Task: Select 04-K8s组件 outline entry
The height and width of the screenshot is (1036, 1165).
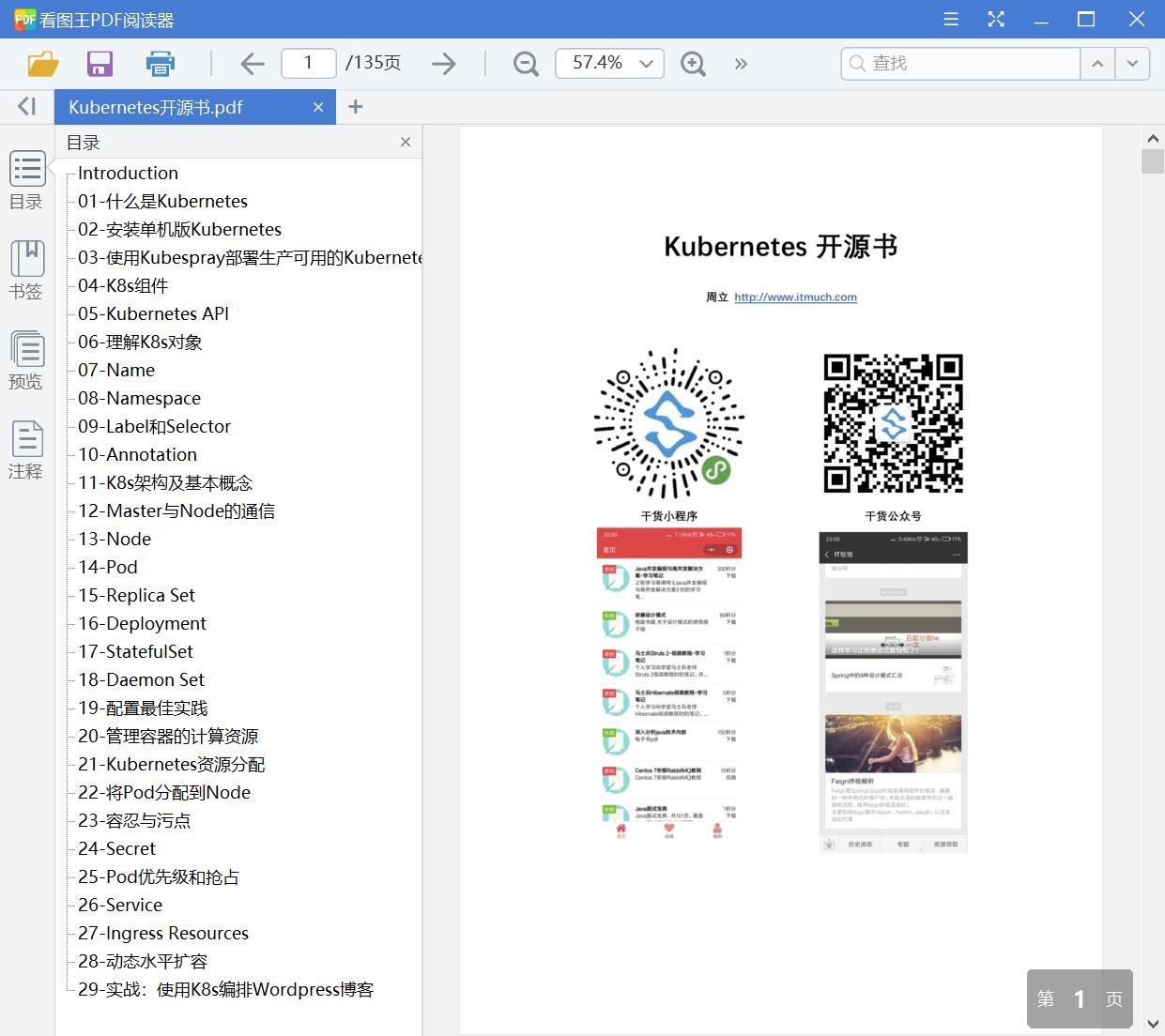Action: (123, 285)
